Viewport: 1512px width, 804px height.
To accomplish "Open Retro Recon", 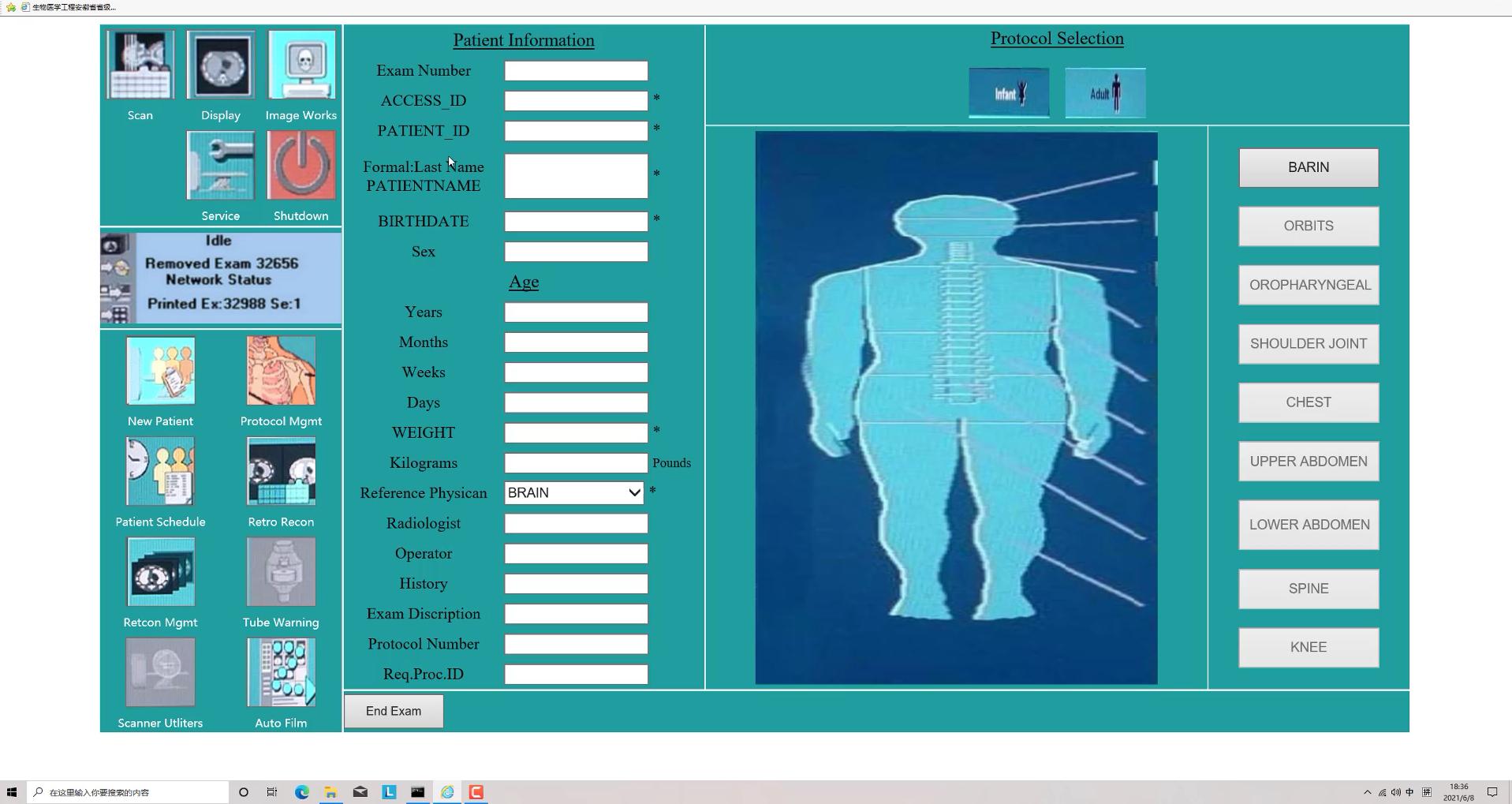I will (281, 472).
